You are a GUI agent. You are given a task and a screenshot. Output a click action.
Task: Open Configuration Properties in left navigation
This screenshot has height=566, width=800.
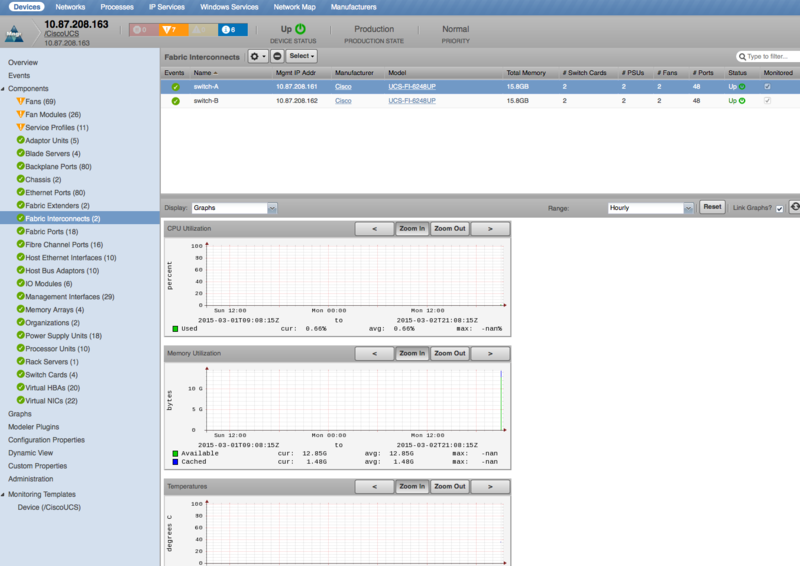click(x=46, y=440)
